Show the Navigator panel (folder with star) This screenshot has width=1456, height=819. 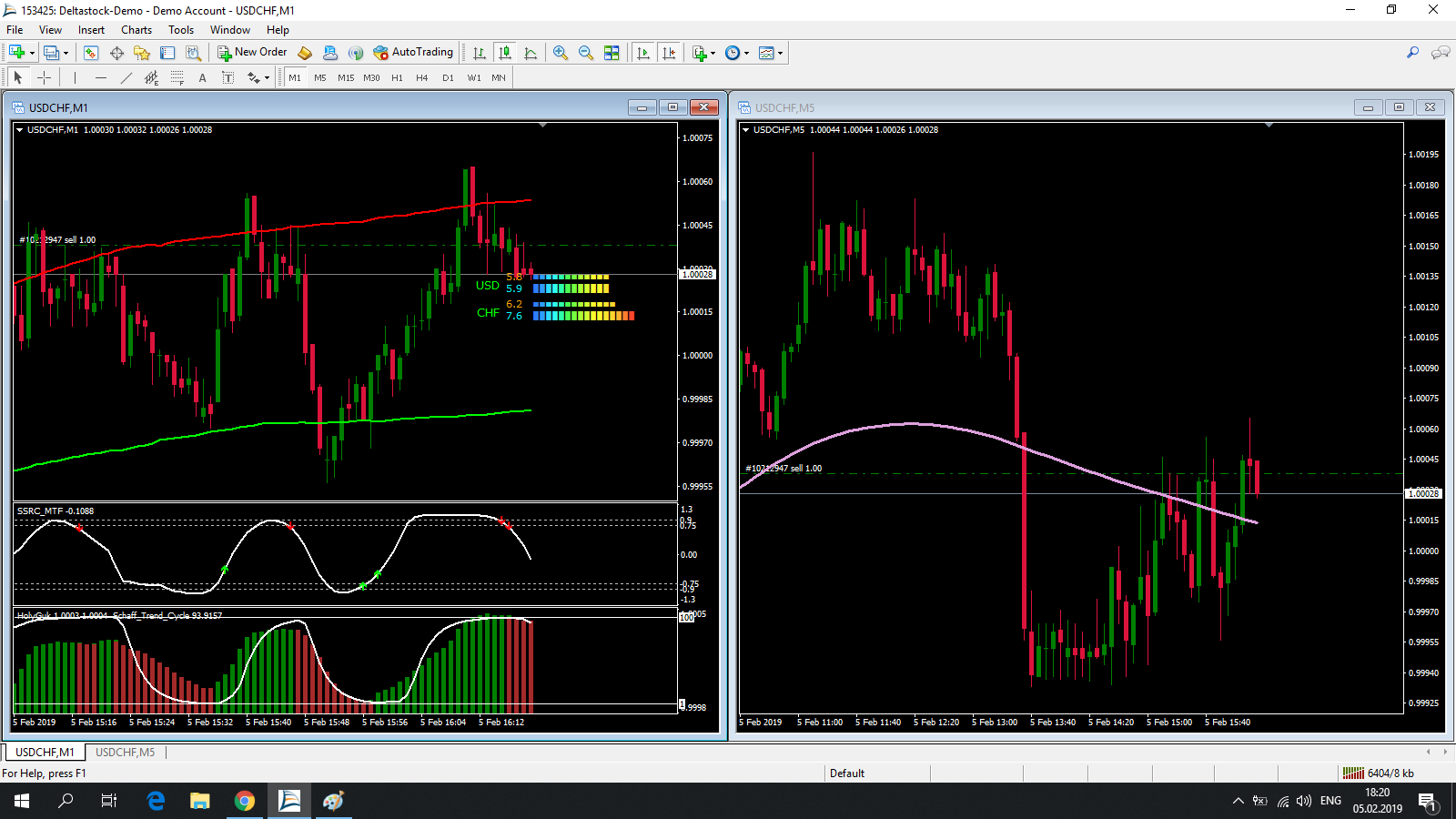(x=142, y=53)
